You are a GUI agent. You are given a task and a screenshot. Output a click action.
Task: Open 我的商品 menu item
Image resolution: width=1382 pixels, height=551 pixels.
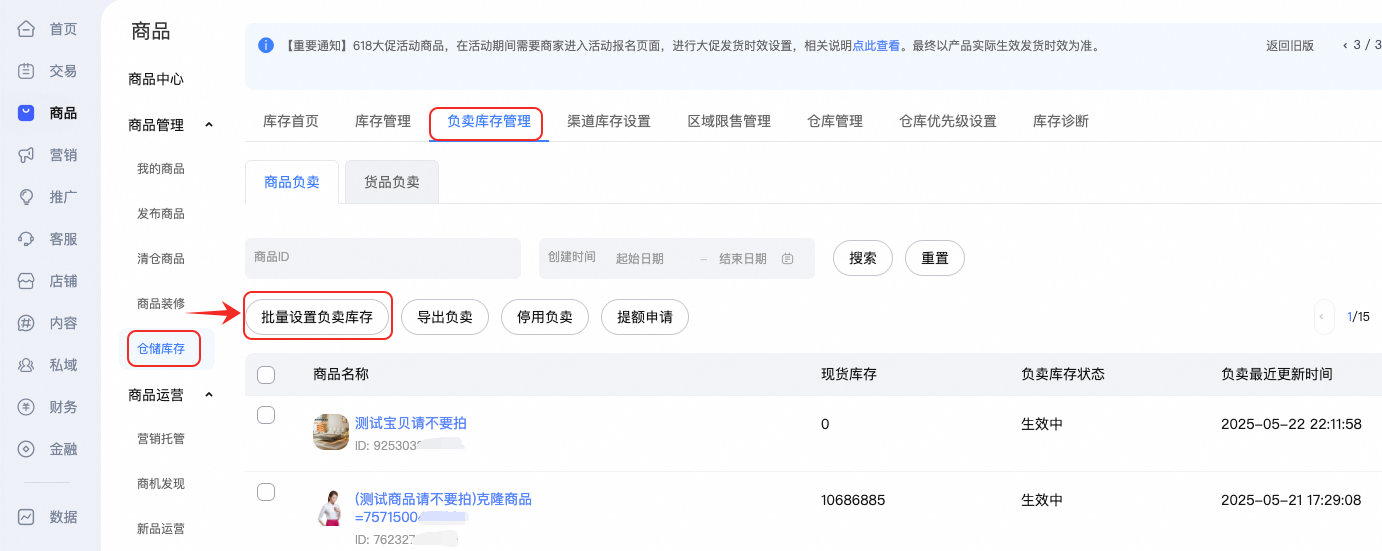[161, 169]
